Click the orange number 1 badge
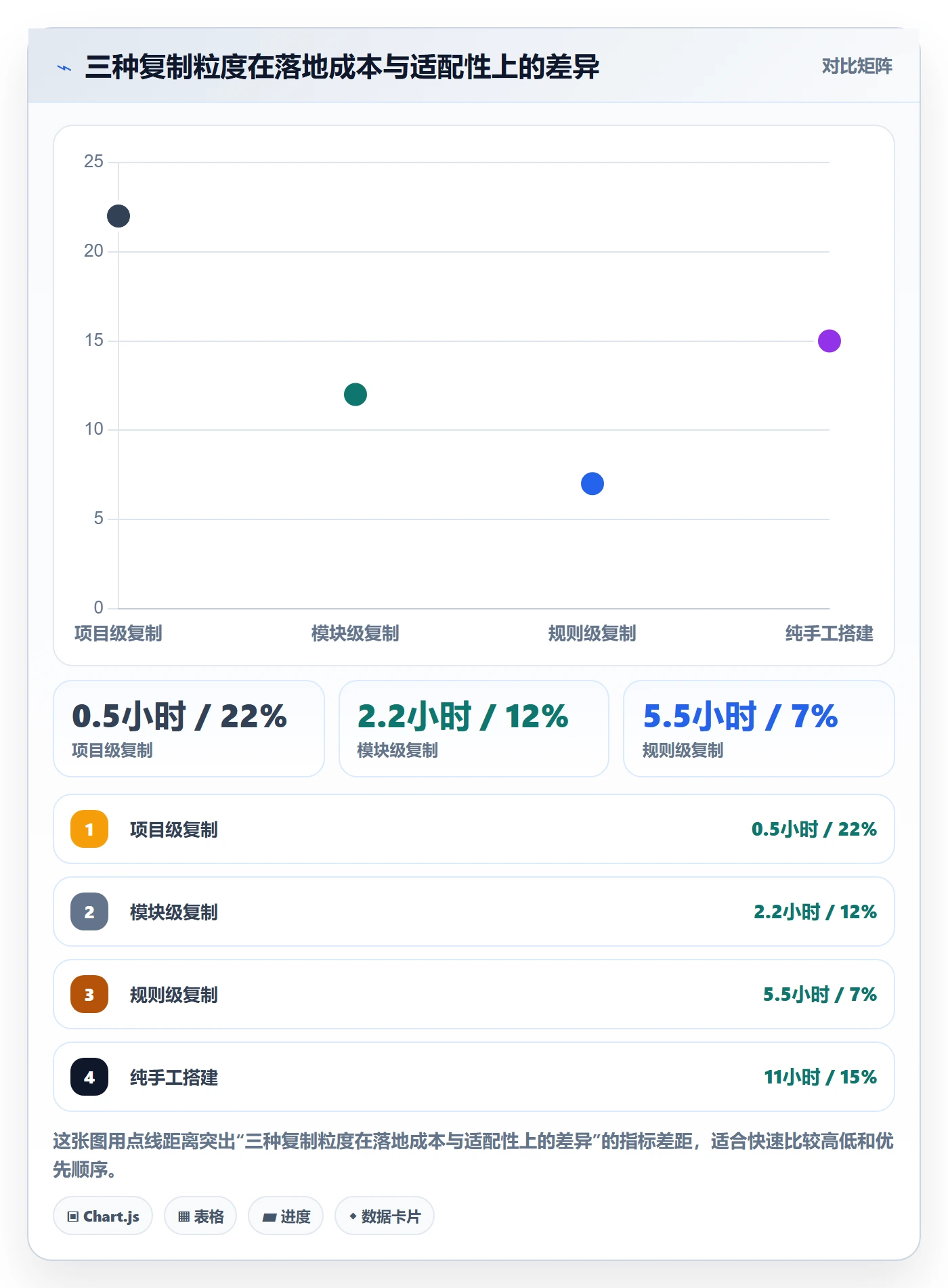The height and width of the screenshot is (1288, 948). (89, 829)
